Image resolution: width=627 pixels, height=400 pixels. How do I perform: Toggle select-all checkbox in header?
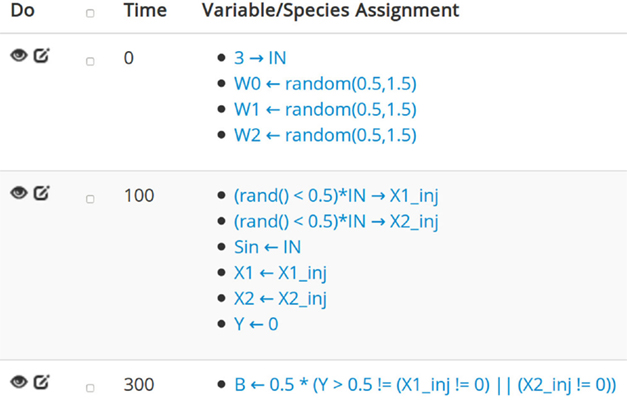coord(90,13)
